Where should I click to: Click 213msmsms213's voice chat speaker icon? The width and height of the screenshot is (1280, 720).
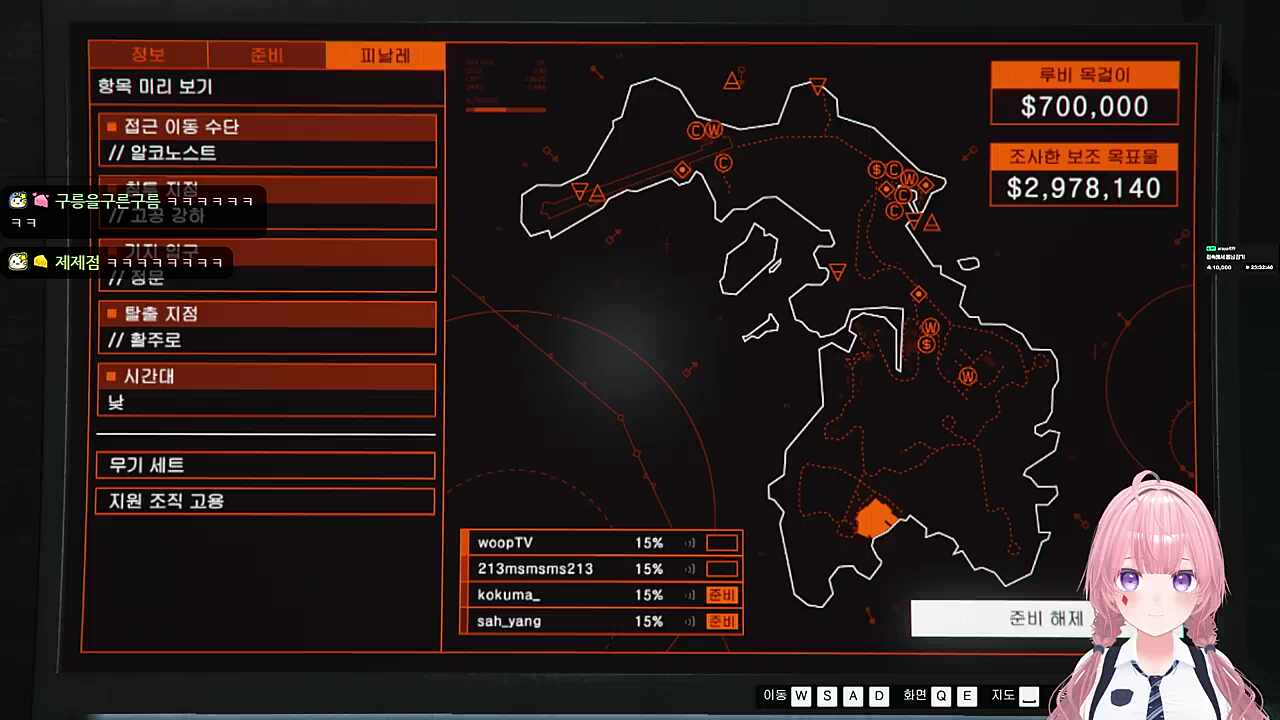click(690, 569)
